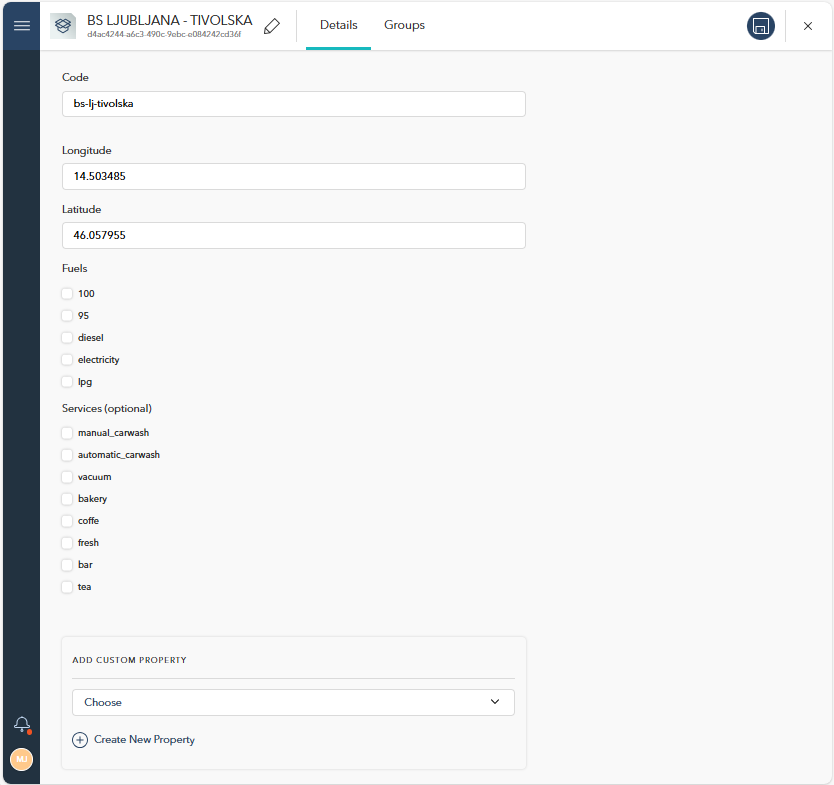The height and width of the screenshot is (785, 834).
Task: Enable the diesel fuel checkbox
Action: [x=67, y=338]
